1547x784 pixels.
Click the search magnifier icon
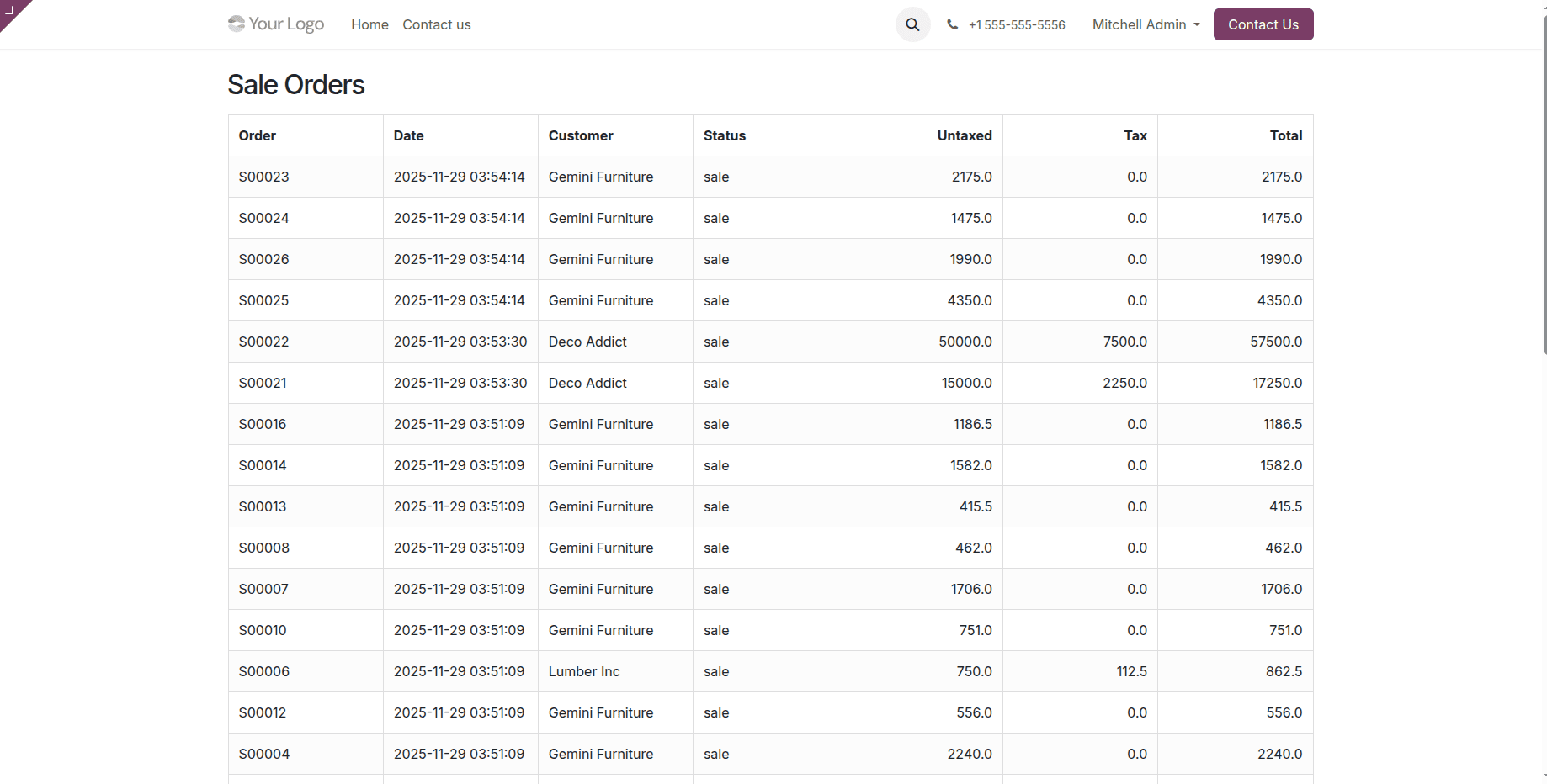(912, 24)
